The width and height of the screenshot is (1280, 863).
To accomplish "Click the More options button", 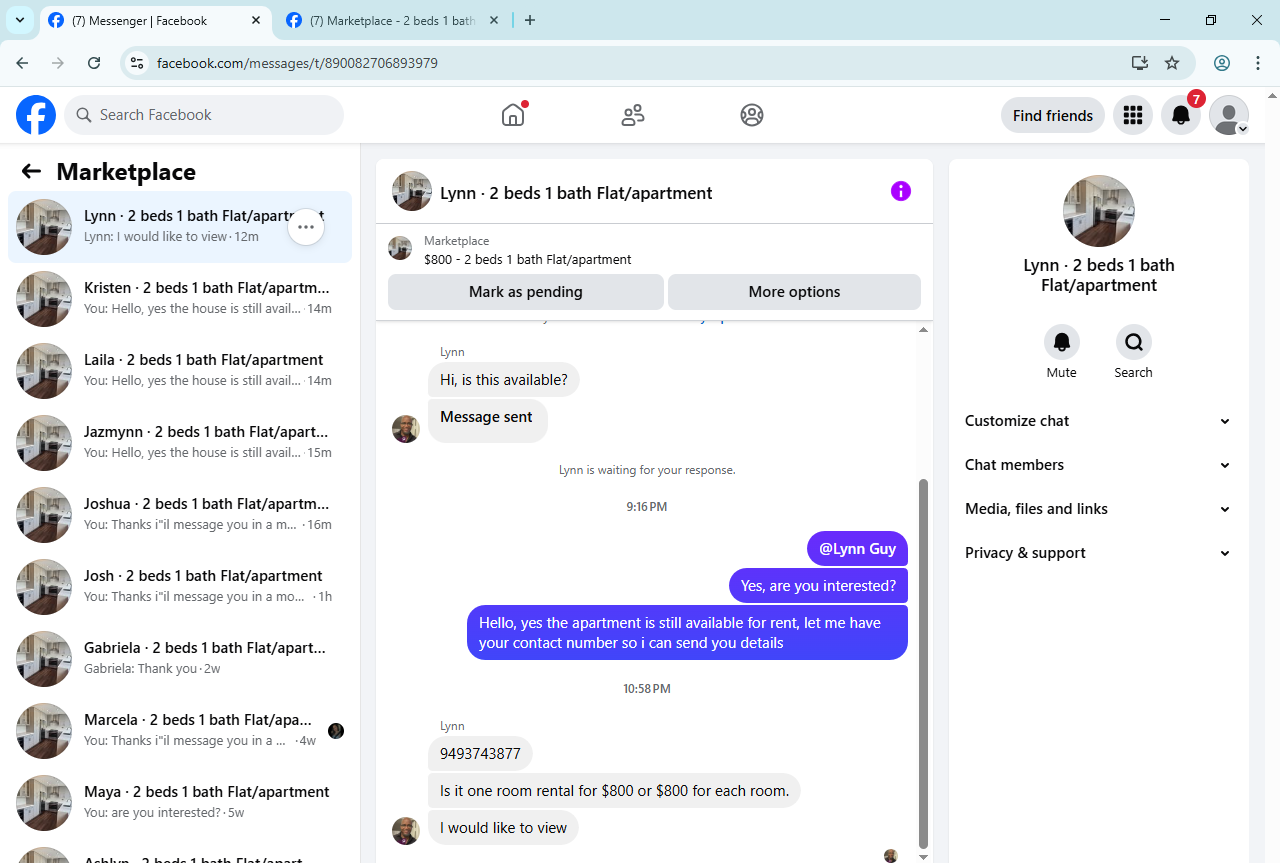I will coord(794,292).
